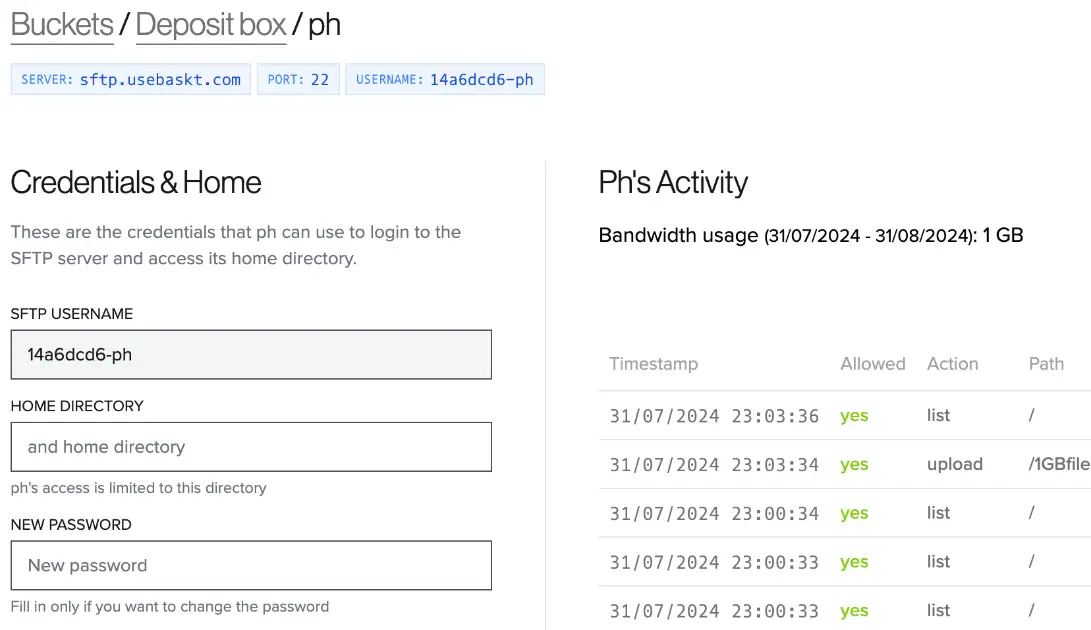Click the 'upload' action entry
Image resolution: width=1091 pixels, height=630 pixels.
point(954,464)
